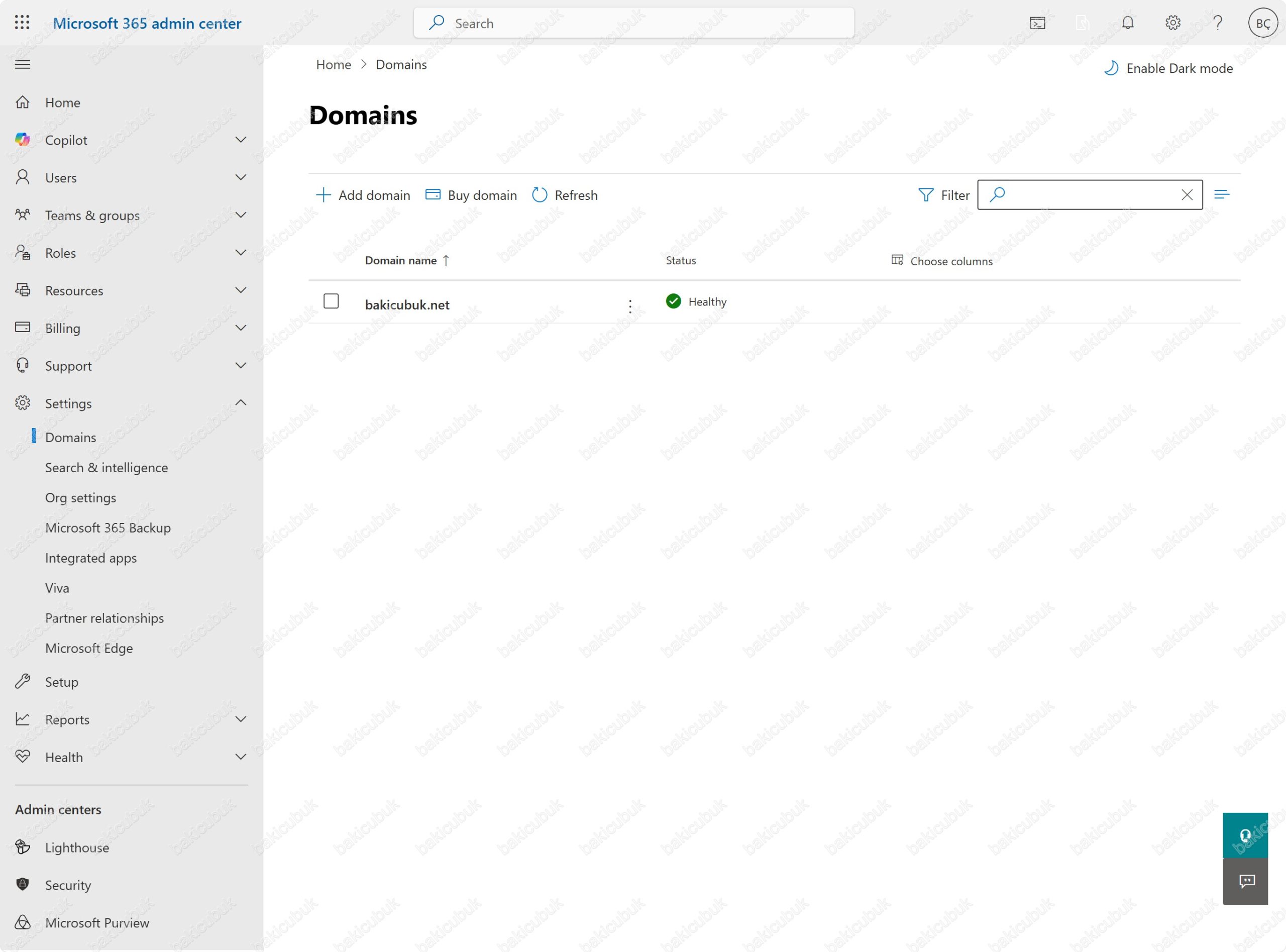This screenshot has width=1286, height=952.
Task: Open the BÇ account avatar
Action: pyautogui.click(x=1262, y=24)
